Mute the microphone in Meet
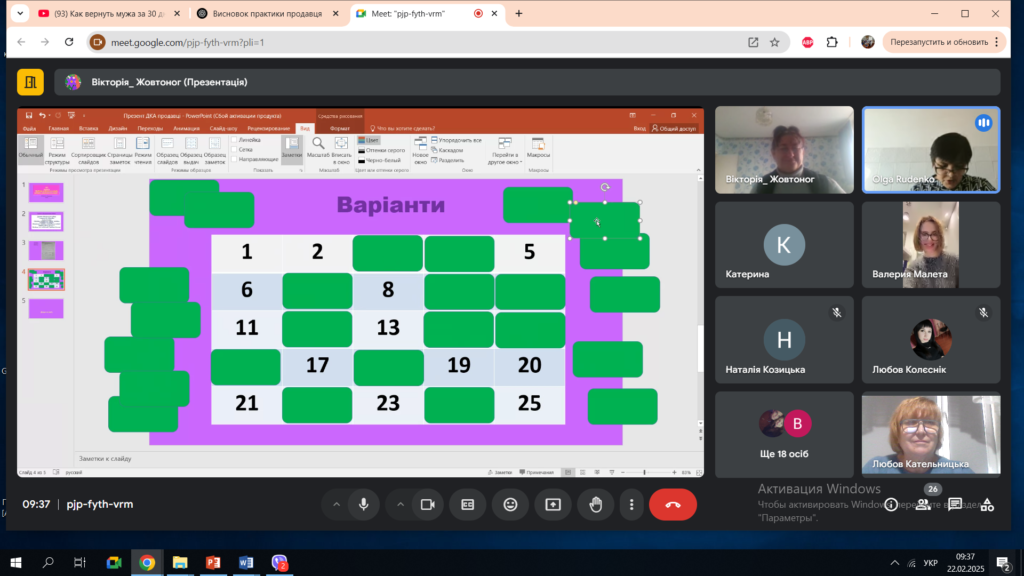 coord(364,505)
